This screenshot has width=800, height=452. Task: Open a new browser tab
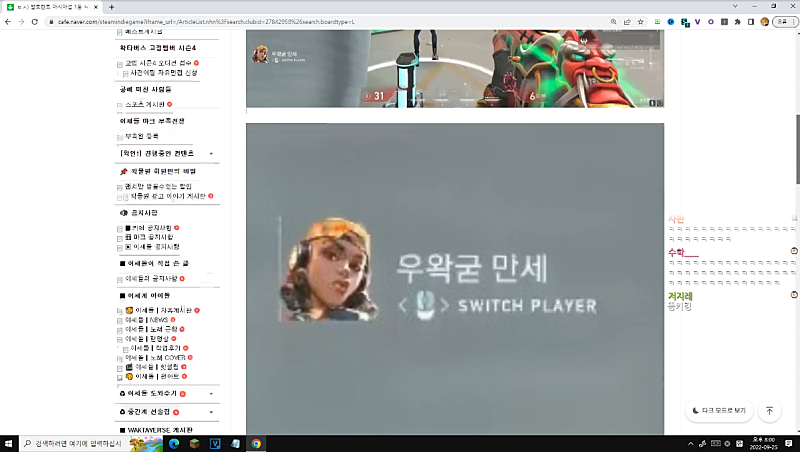point(111,7)
